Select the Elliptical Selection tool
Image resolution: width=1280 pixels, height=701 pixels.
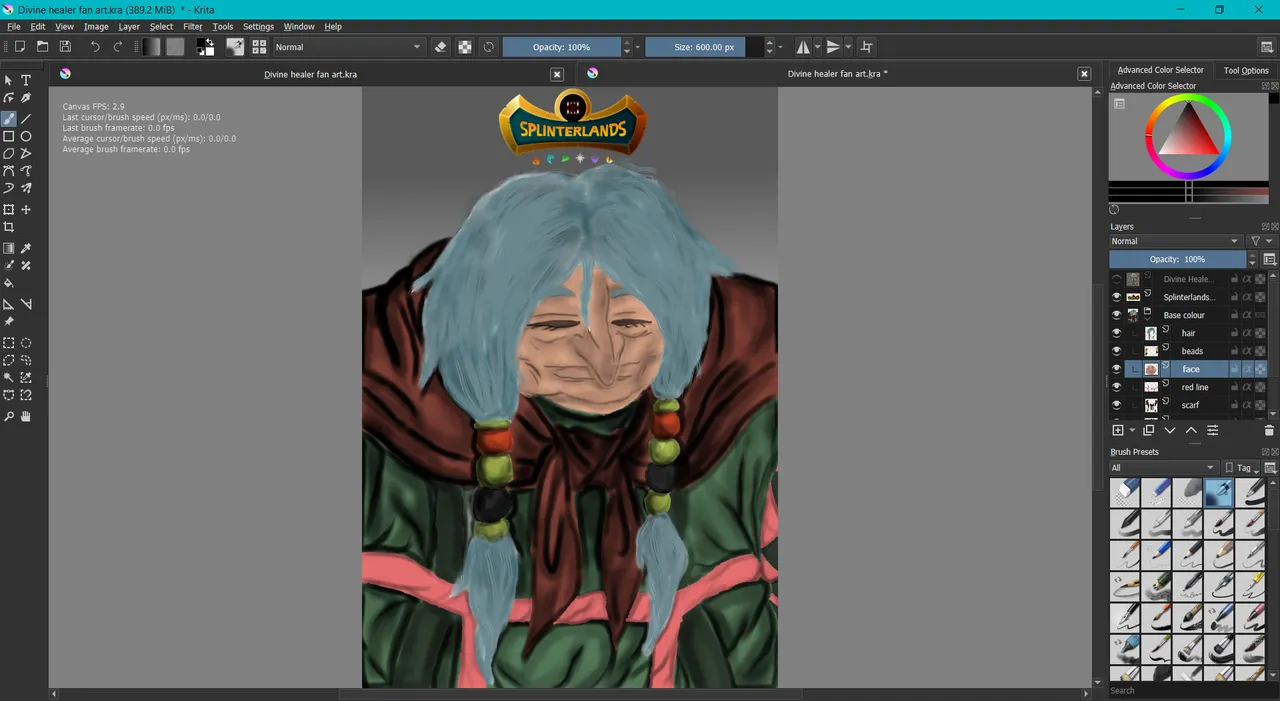click(x=26, y=343)
